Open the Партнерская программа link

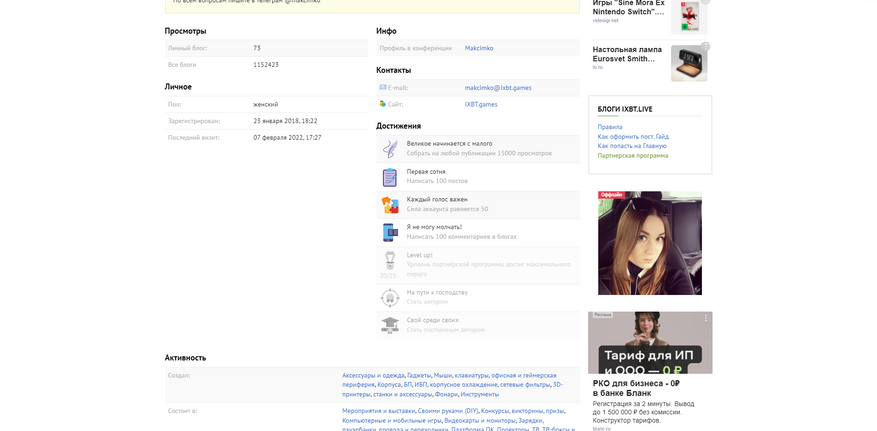coord(633,155)
